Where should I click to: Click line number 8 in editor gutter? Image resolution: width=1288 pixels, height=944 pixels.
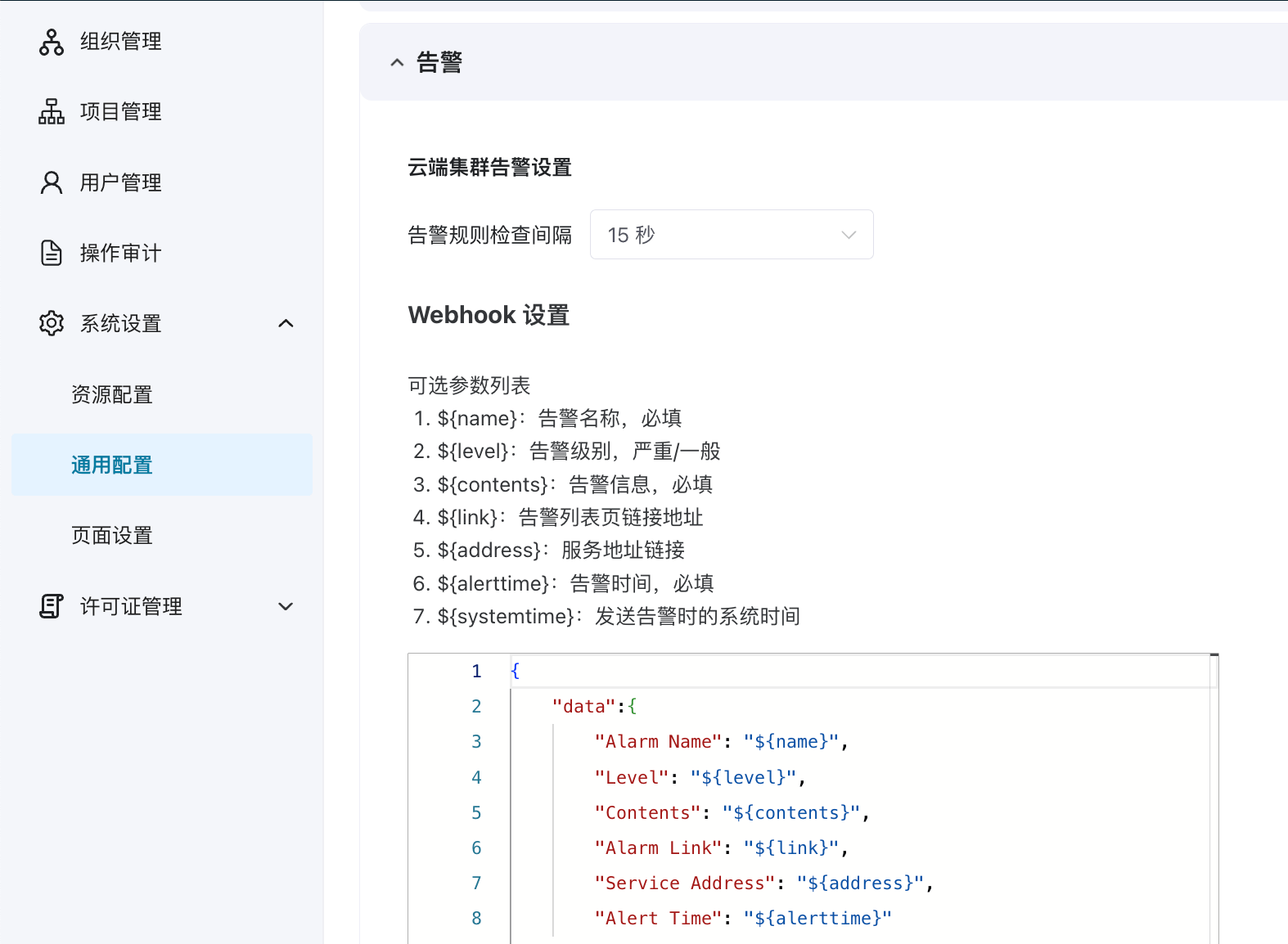[x=476, y=918]
